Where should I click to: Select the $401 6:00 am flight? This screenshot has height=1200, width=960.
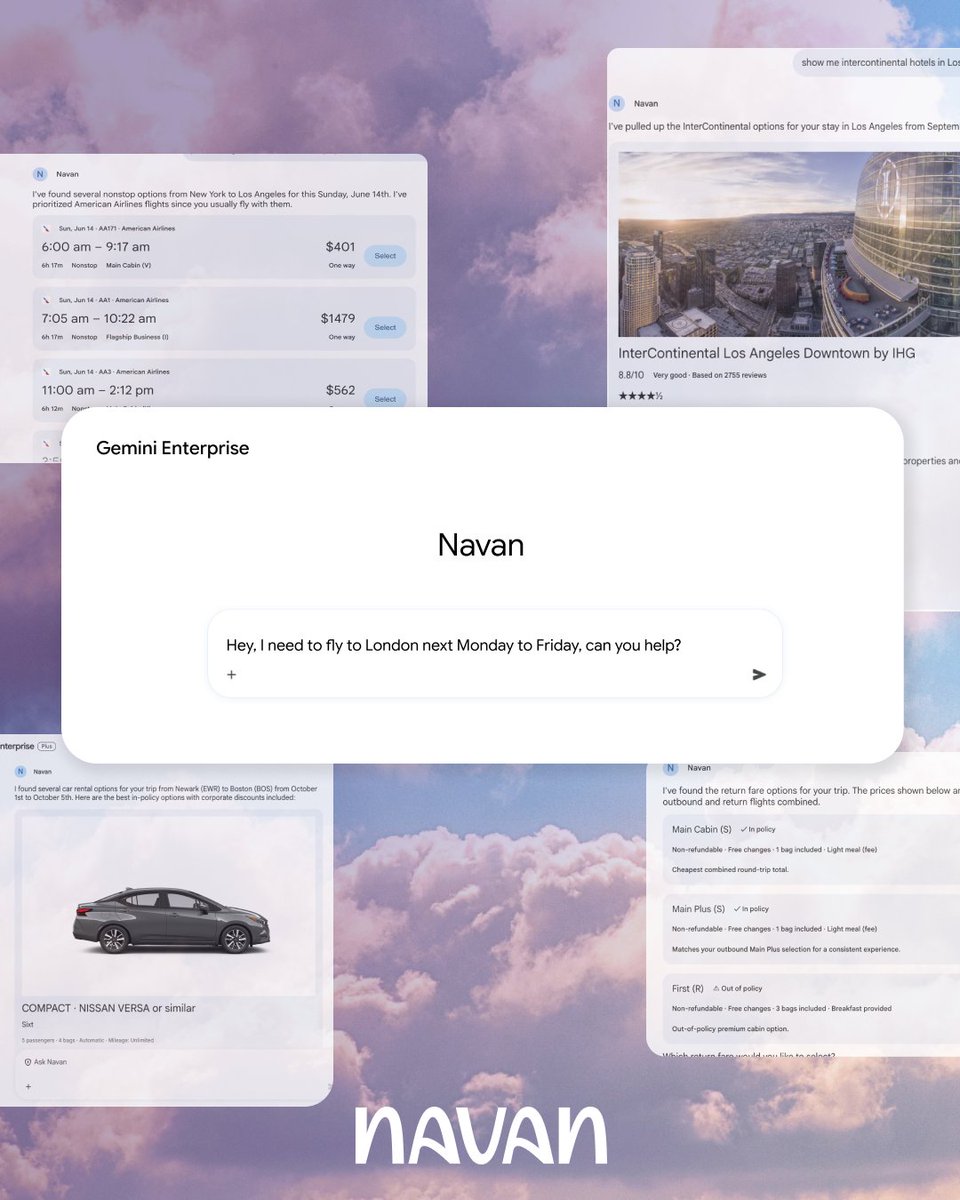385,256
